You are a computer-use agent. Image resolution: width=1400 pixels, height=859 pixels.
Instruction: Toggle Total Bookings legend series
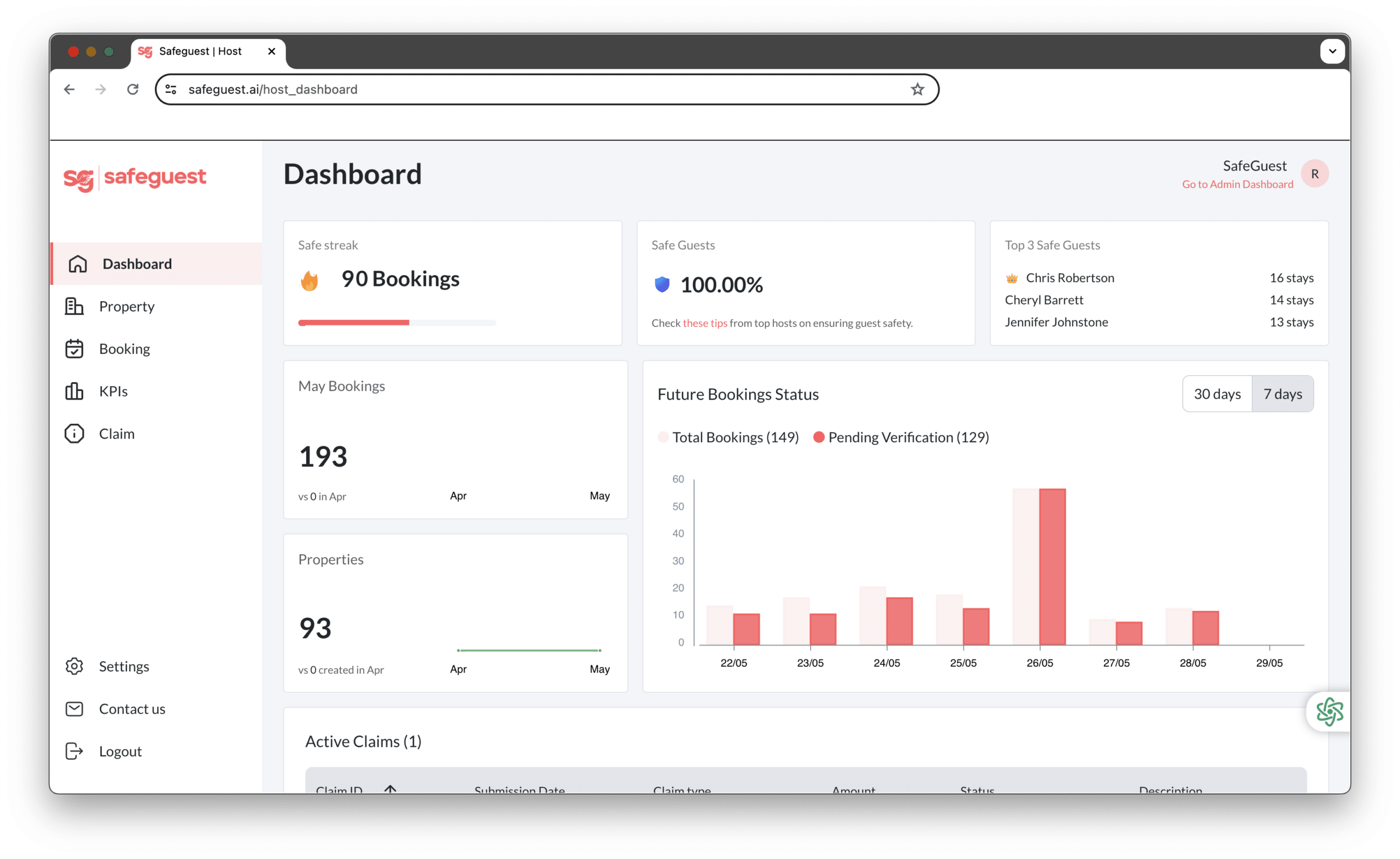[728, 437]
